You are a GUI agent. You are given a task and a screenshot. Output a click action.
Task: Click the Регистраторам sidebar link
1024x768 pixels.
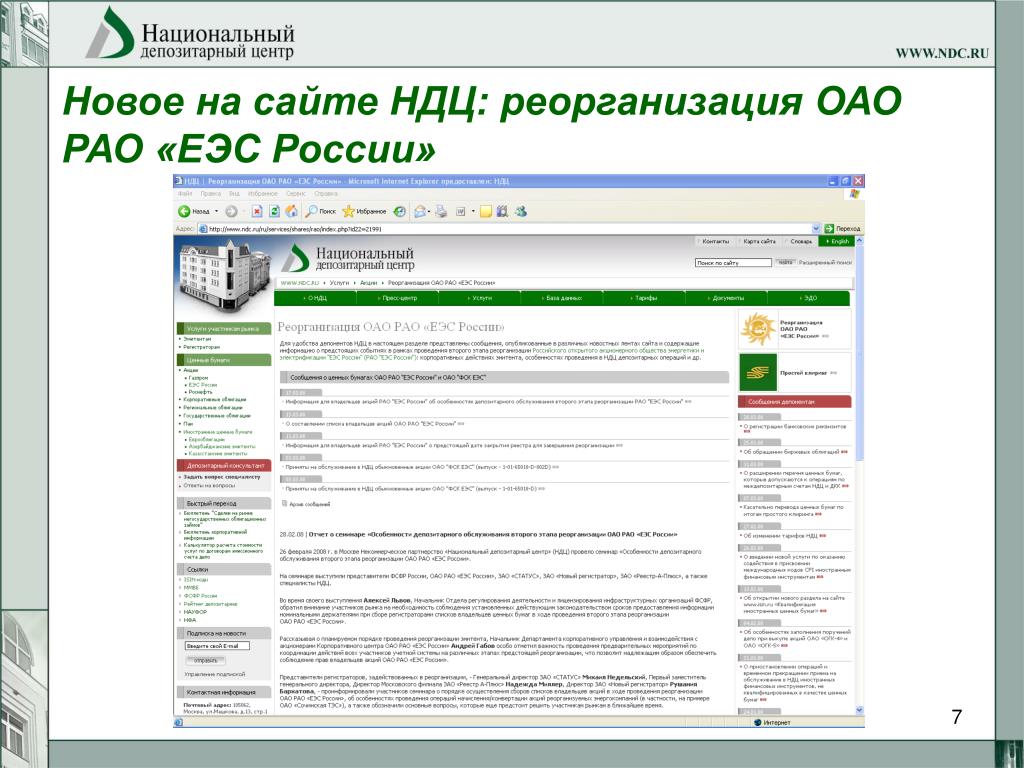pyautogui.click(x=201, y=347)
